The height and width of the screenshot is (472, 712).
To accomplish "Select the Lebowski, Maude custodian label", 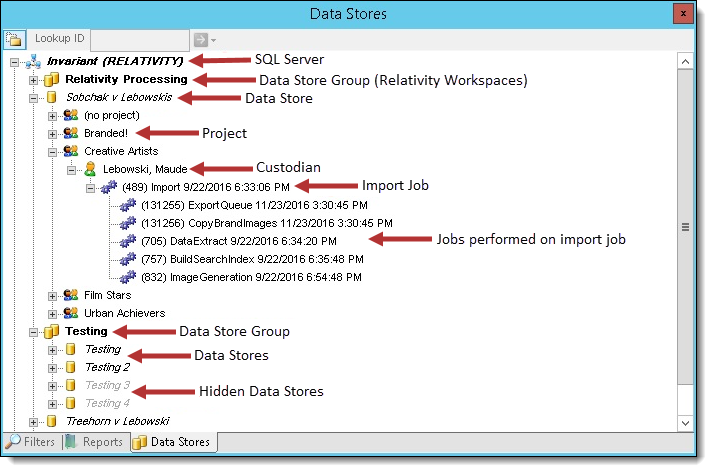I will click(145, 169).
